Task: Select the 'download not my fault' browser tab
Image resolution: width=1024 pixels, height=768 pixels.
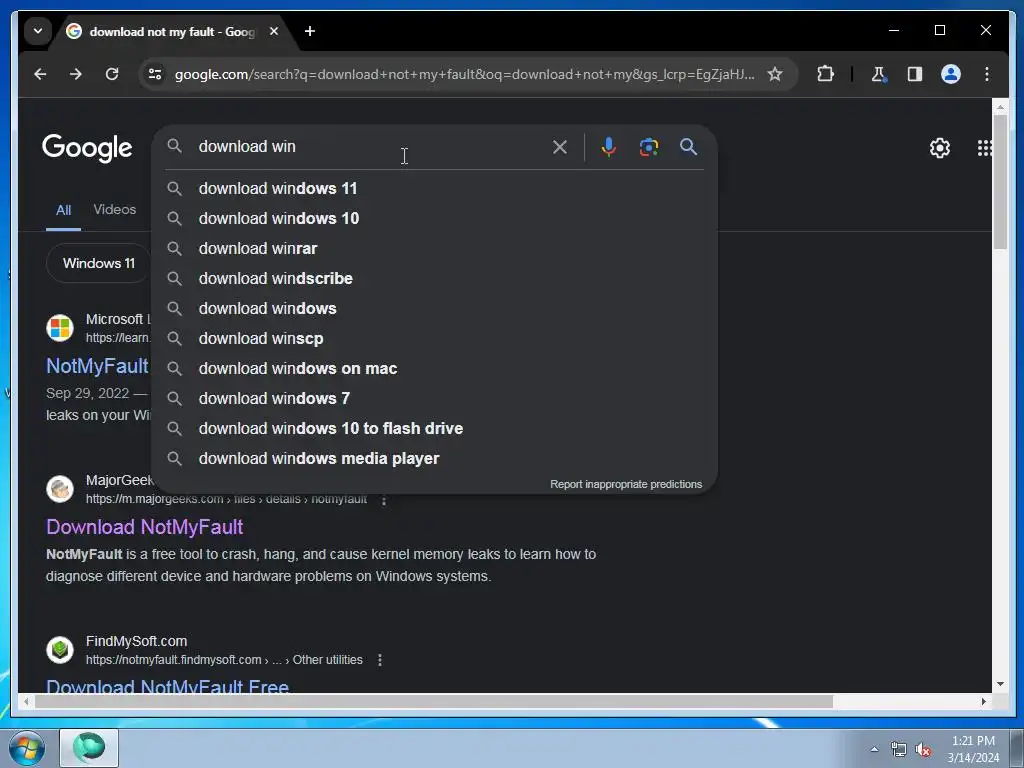Action: tap(173, 31)
